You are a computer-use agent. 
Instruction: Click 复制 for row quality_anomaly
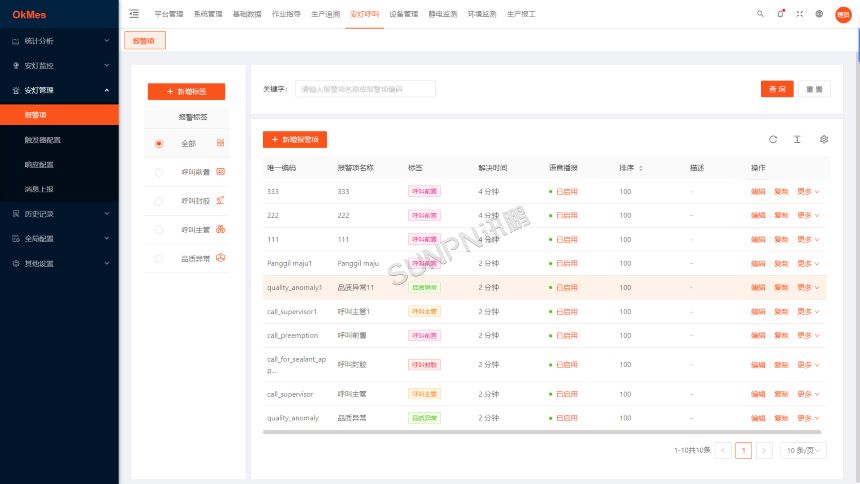(x=781, y=418)
